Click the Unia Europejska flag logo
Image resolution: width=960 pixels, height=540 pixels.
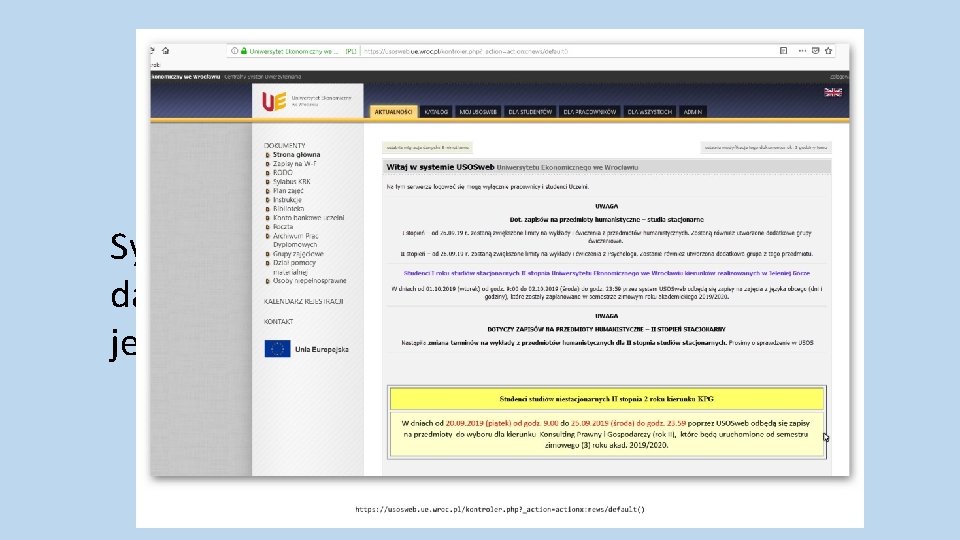(x=277, y=349)
